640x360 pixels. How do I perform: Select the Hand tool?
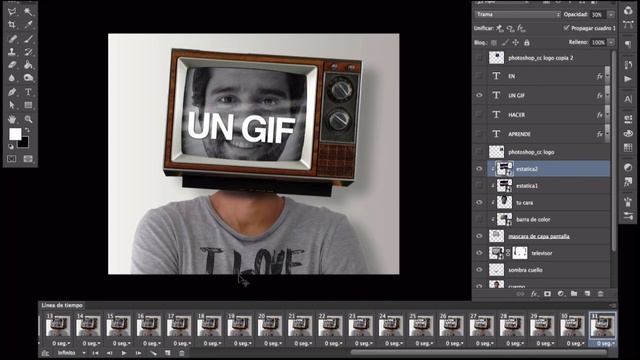[x=12, y=119]
